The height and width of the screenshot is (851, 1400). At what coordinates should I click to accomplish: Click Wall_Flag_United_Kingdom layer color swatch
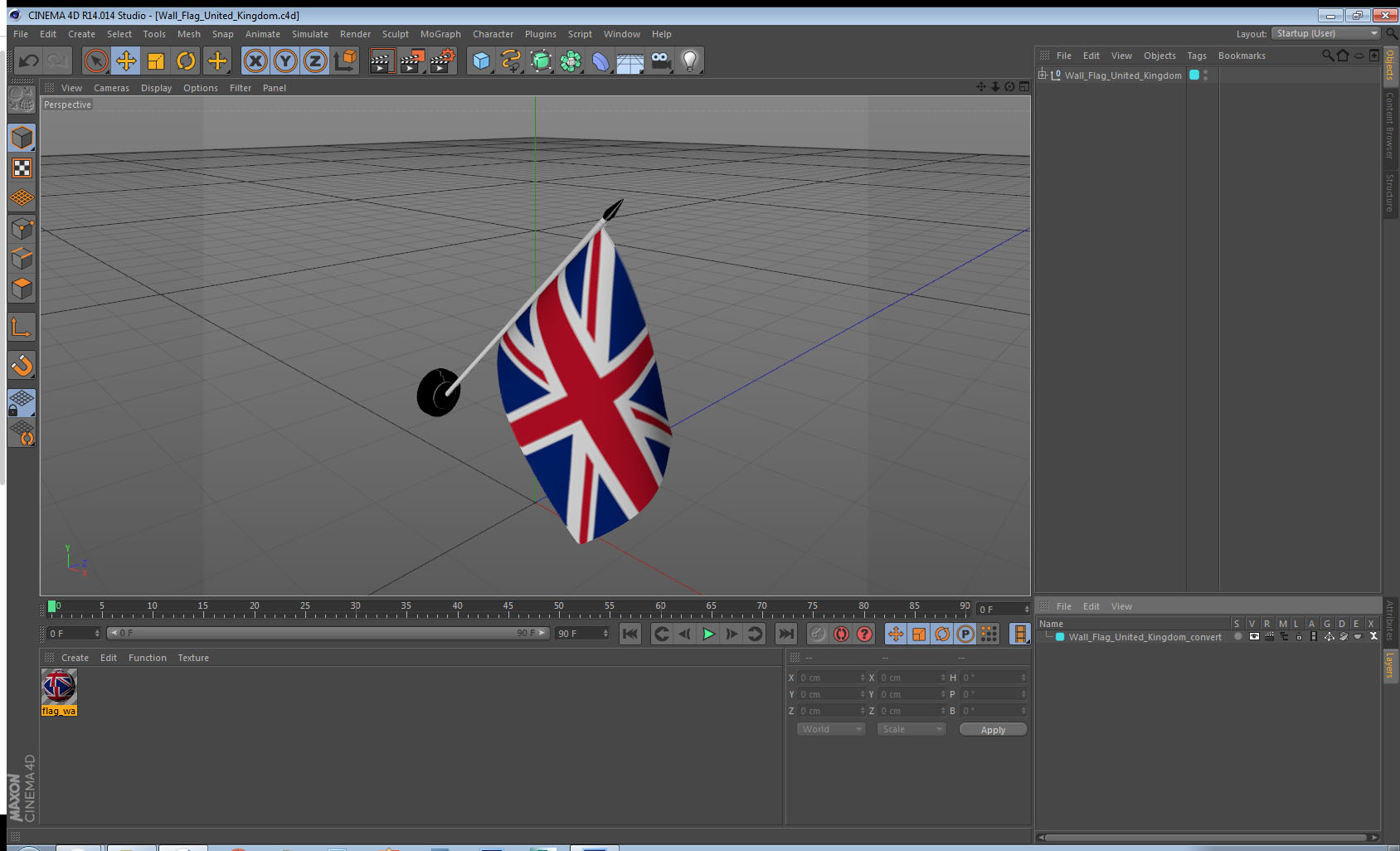[x=1194, y=75]
